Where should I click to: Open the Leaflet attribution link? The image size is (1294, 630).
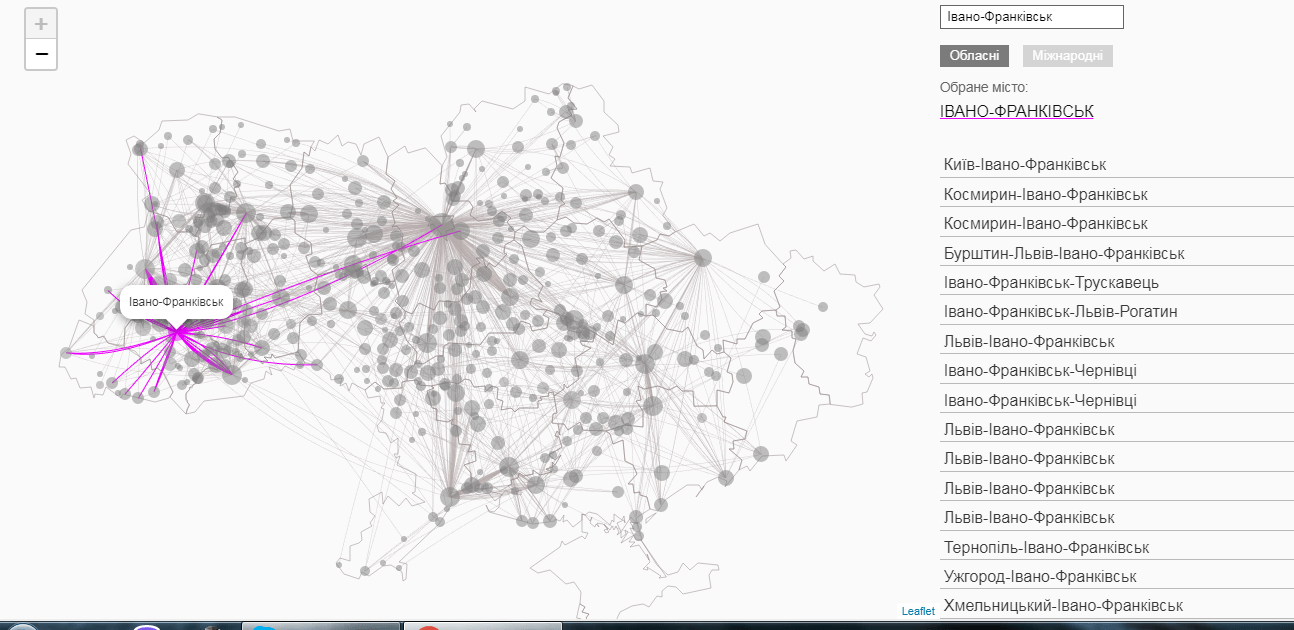click(x=917, y=611)
